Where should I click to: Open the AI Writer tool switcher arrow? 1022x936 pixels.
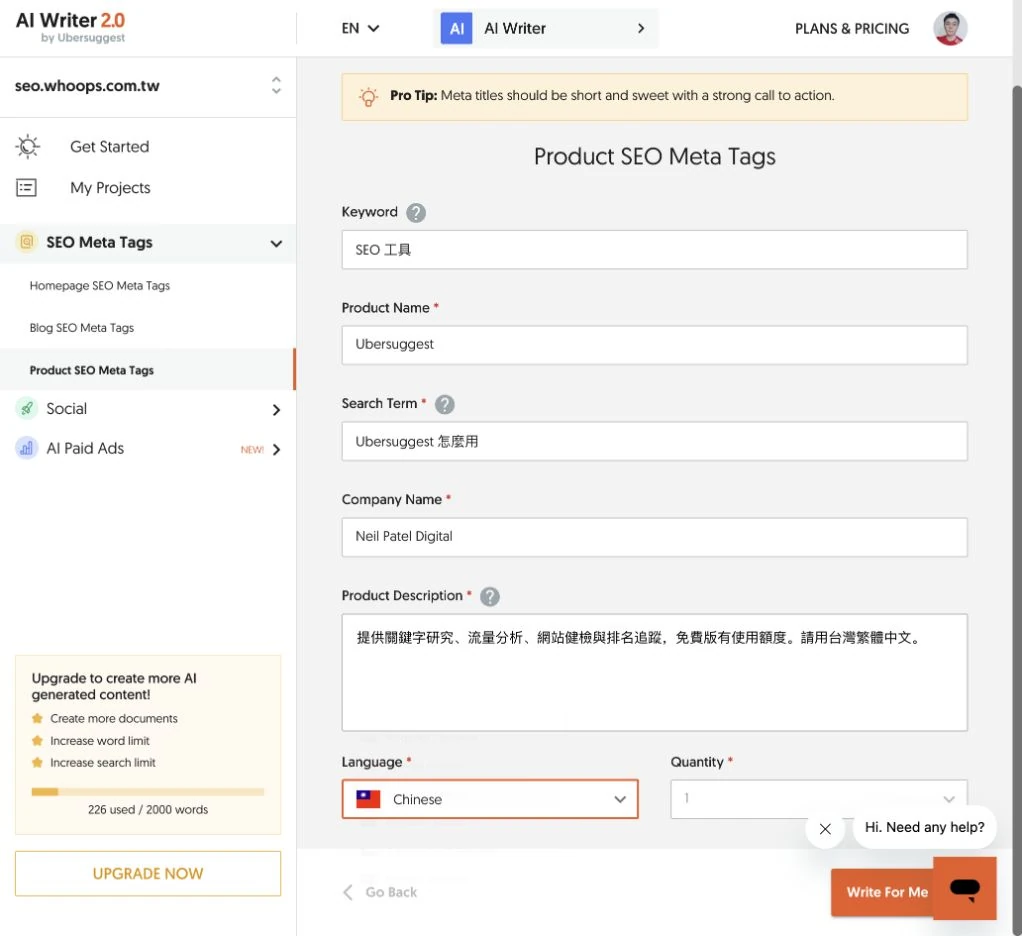point(641,29)
